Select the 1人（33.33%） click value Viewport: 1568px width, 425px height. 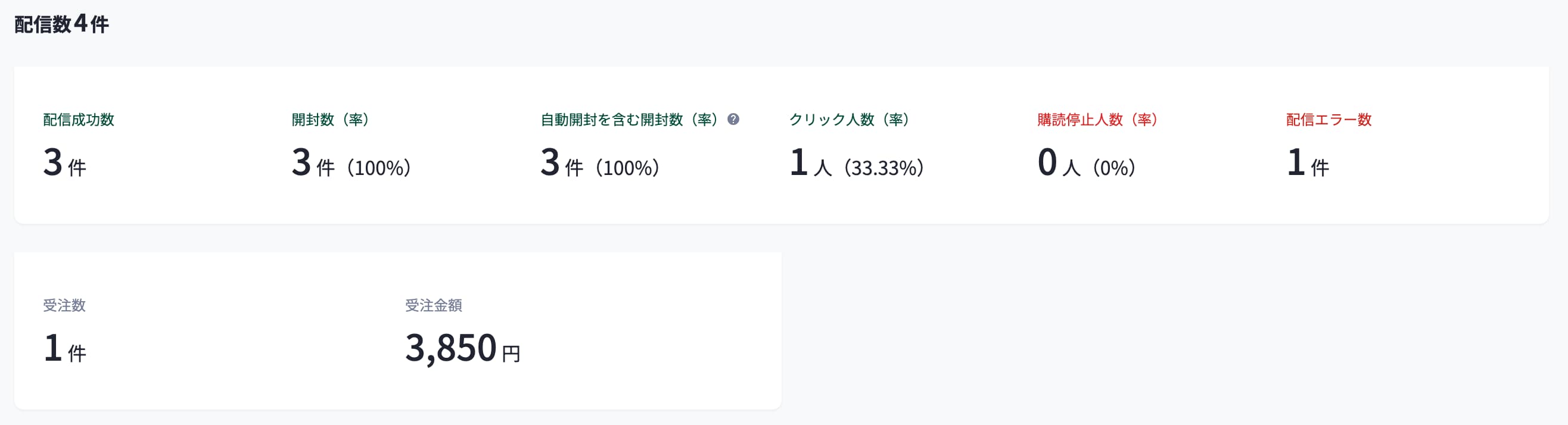tap(857, 163)
